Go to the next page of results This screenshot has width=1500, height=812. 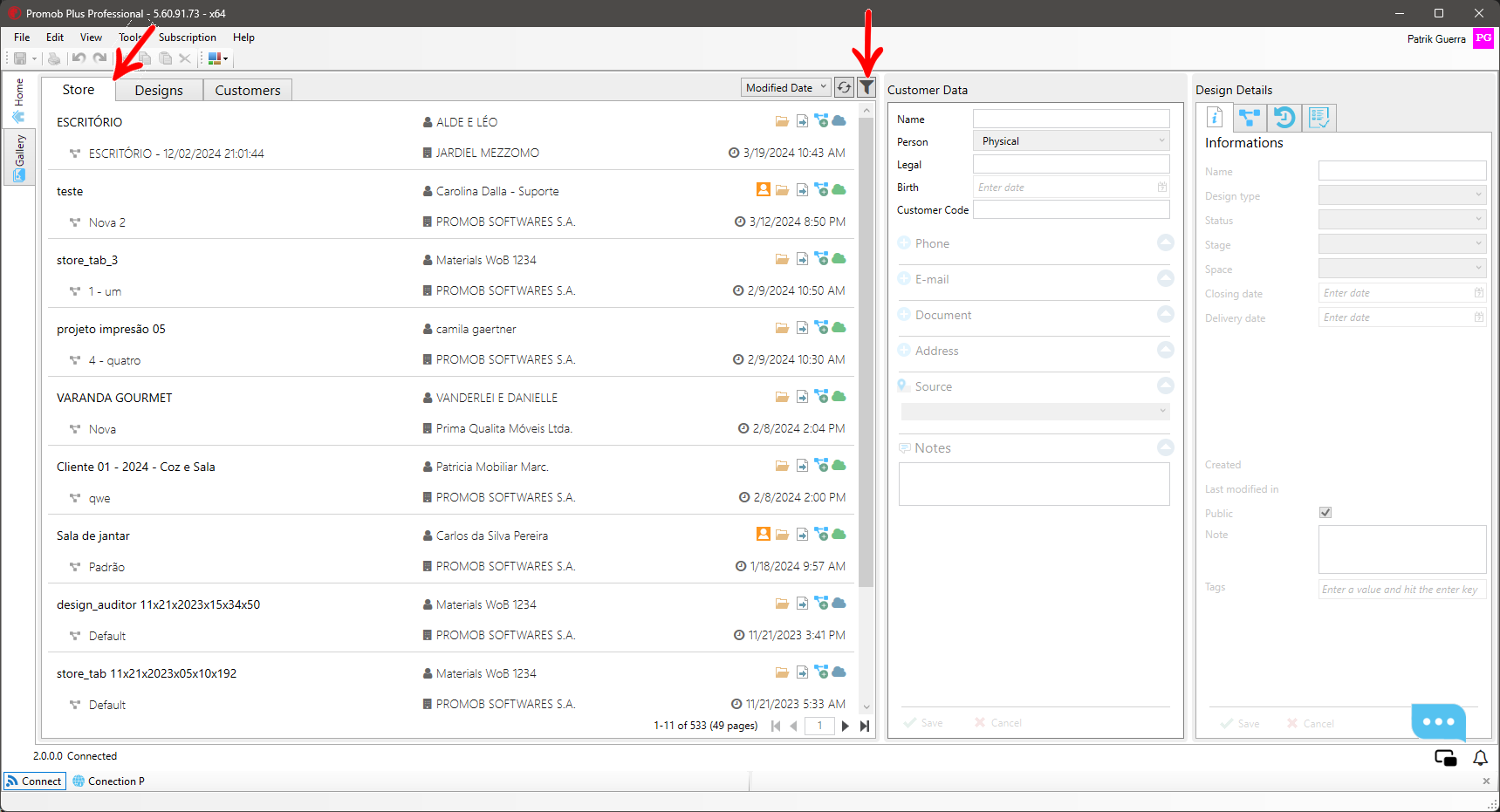845,726
